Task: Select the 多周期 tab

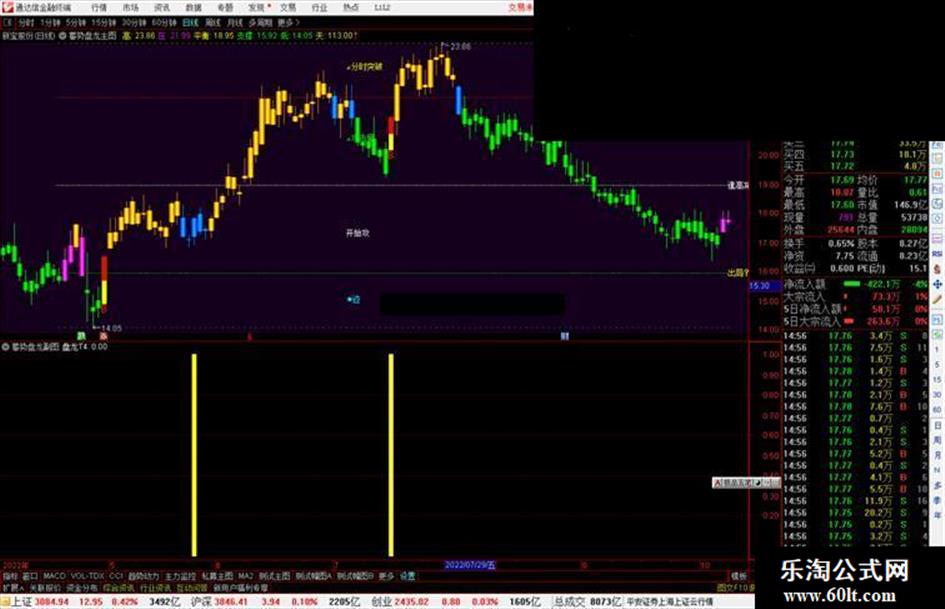Action: coord(260,23)
